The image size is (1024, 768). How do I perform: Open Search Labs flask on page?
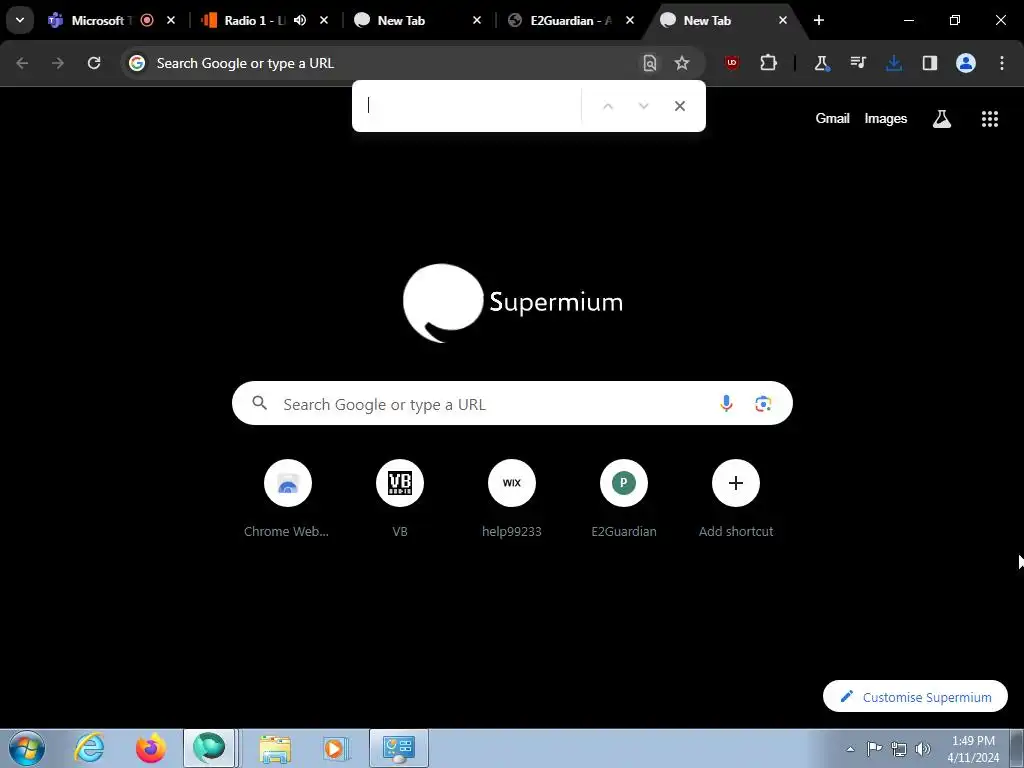tap(942, 118)
